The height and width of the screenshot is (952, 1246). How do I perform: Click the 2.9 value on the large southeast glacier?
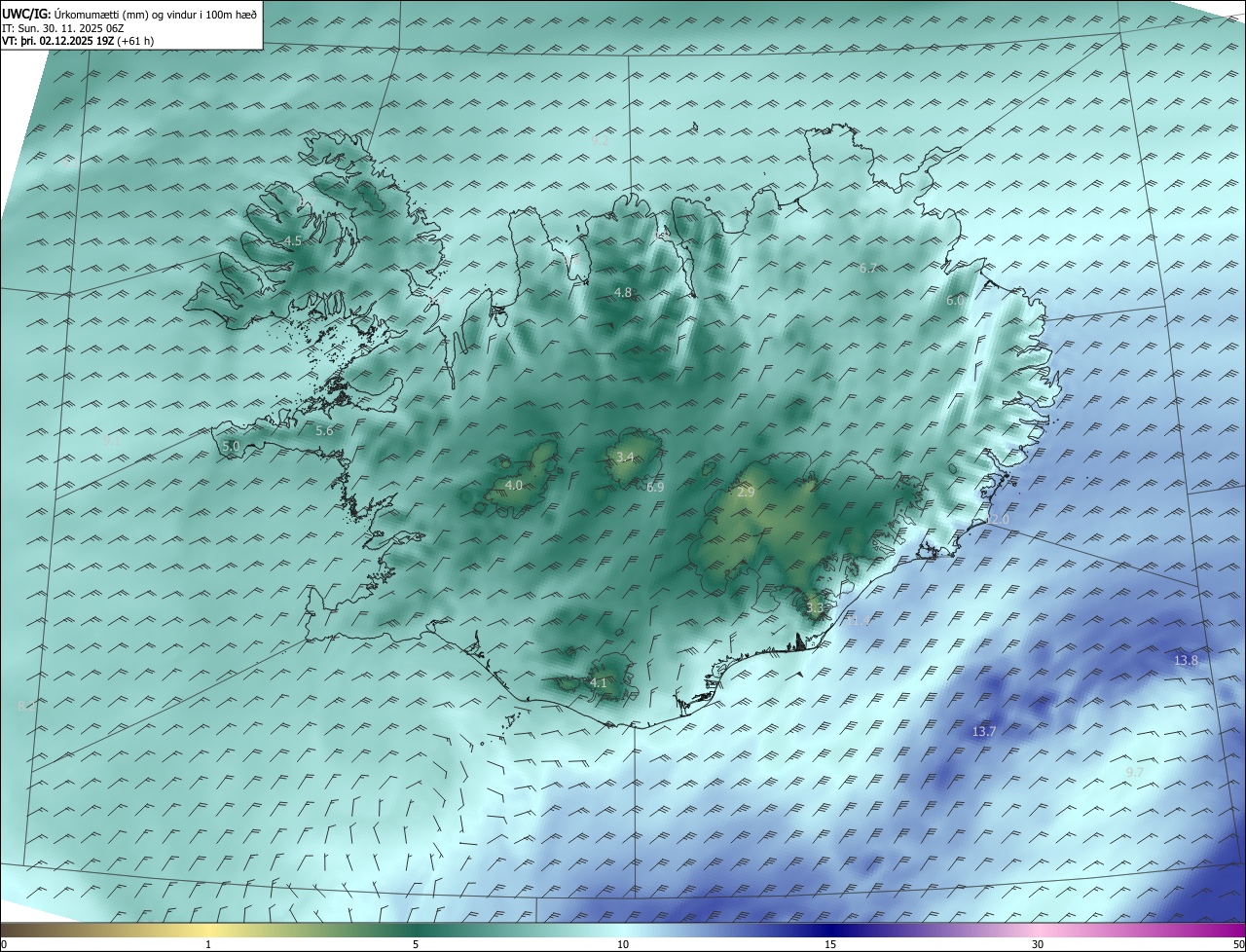(746, 493)
